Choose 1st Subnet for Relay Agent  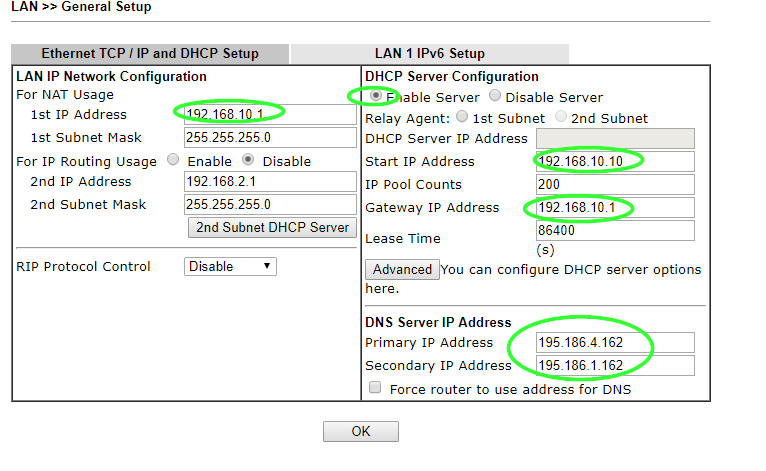click(x=462, y=117)
